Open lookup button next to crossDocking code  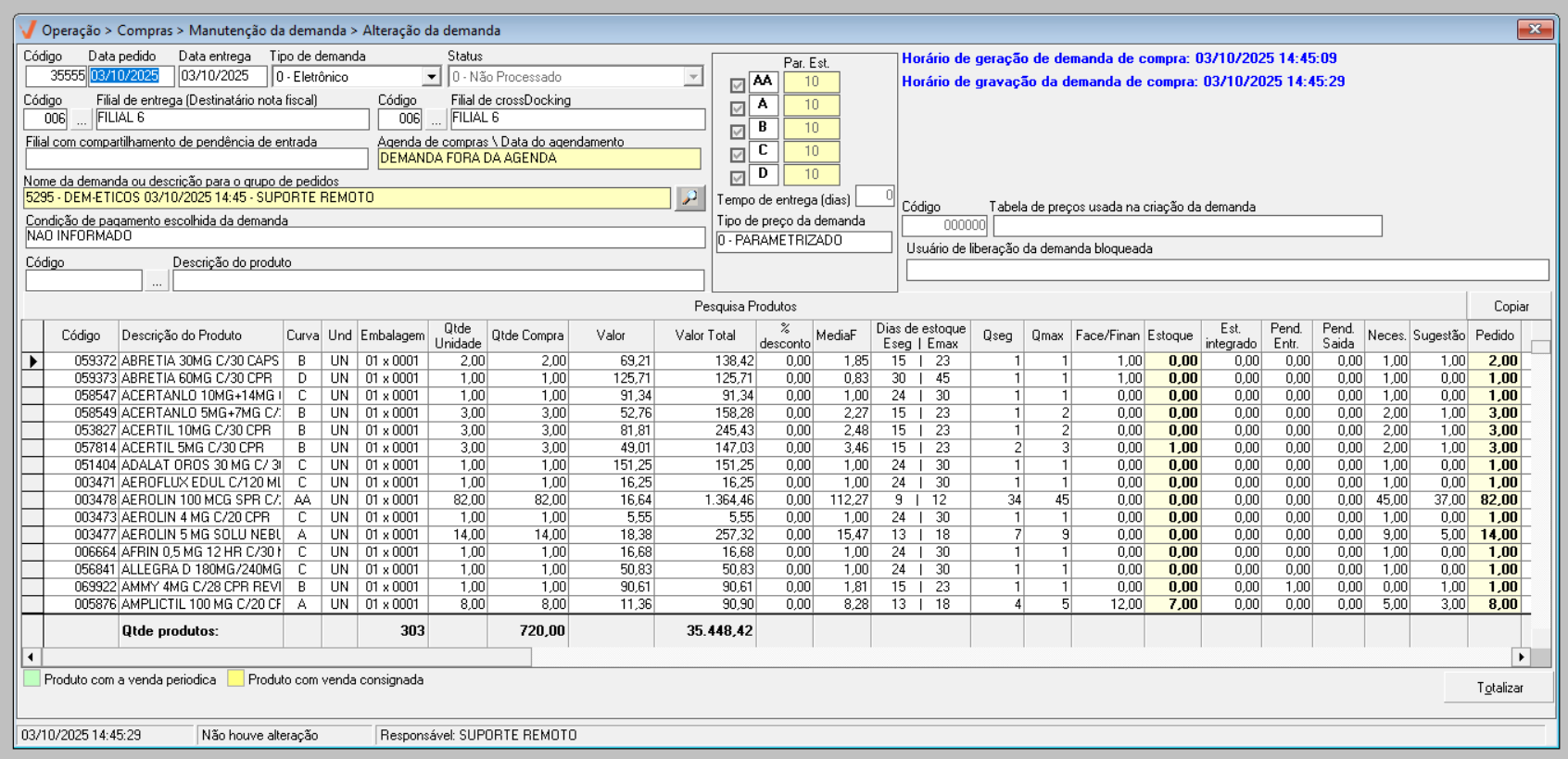point(436,120)
